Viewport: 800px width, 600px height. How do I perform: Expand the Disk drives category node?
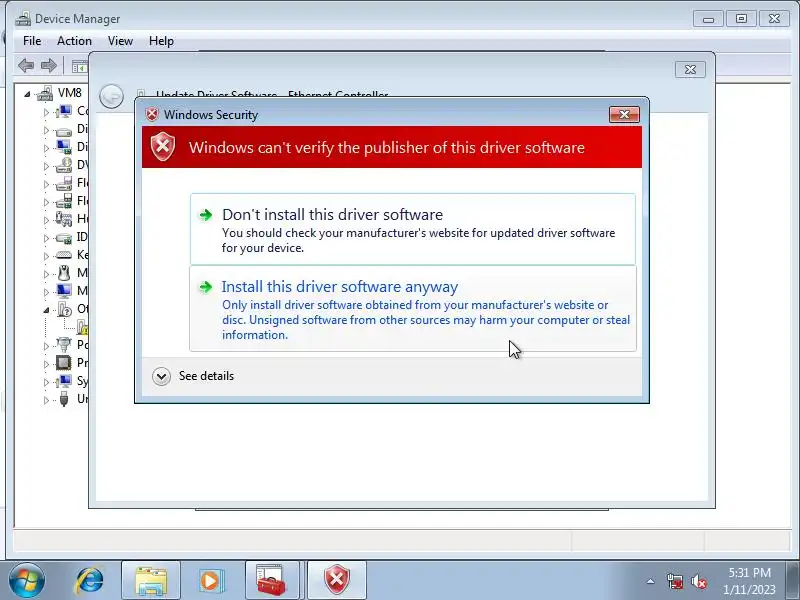pos(46,131)
